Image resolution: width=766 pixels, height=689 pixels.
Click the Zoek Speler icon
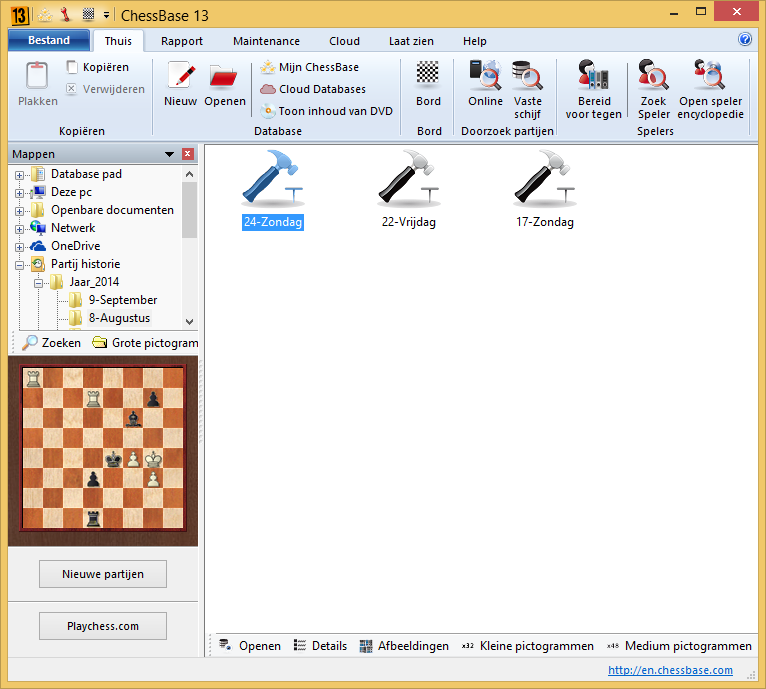click(653, 74)
